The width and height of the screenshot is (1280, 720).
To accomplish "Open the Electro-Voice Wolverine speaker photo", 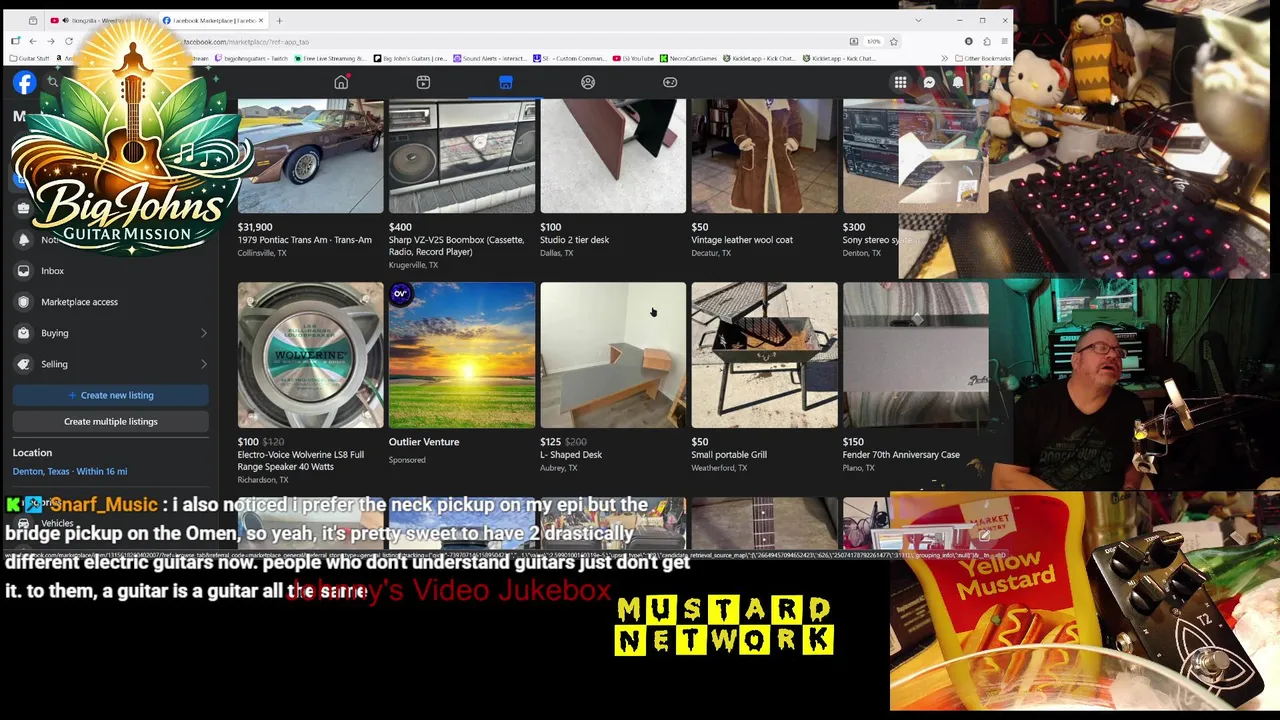I will point(310,355).
